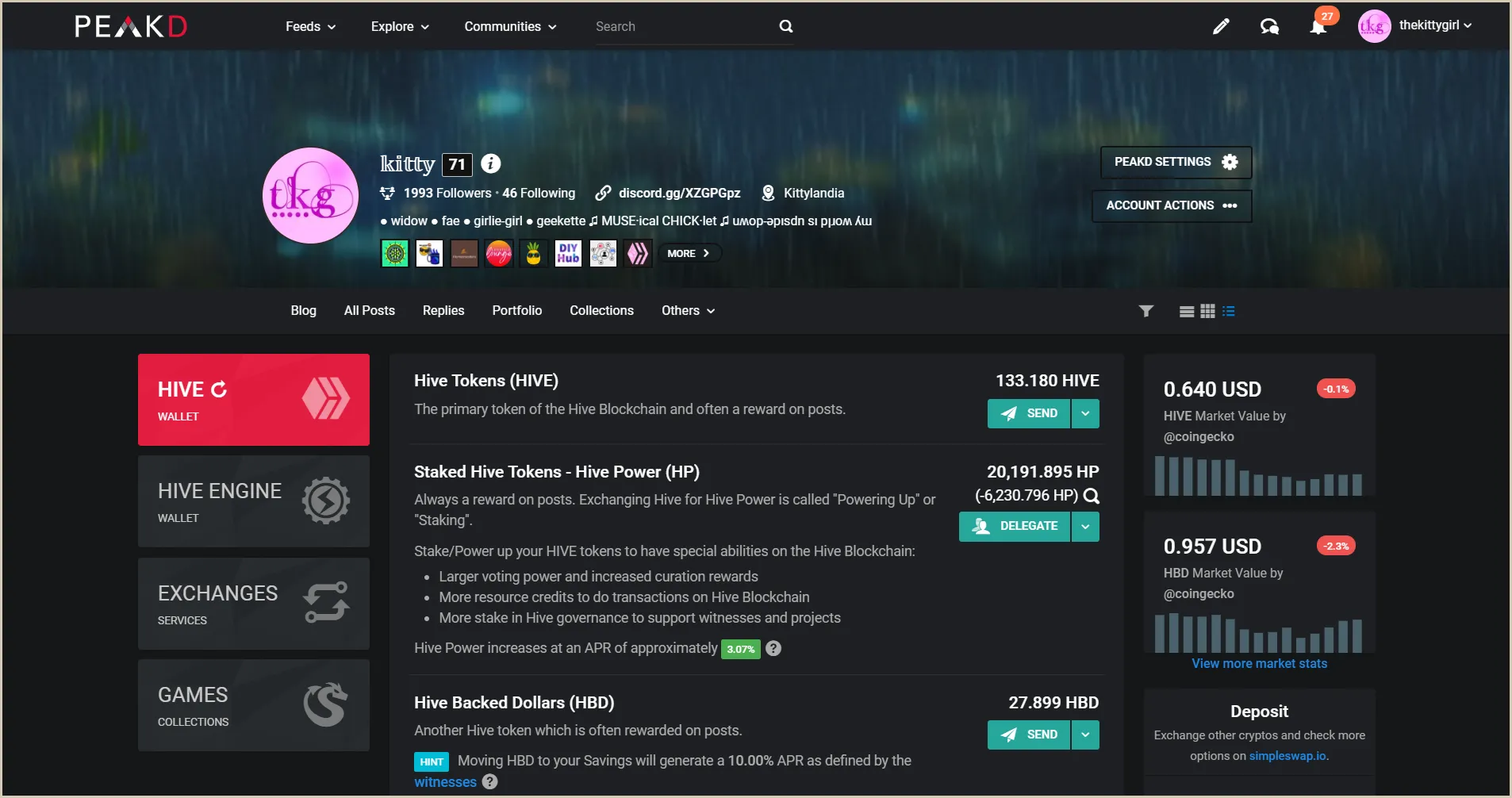Click the Hive logo badge in badge row
This screenshot has width=1512, height=798.
coord(638,253)
